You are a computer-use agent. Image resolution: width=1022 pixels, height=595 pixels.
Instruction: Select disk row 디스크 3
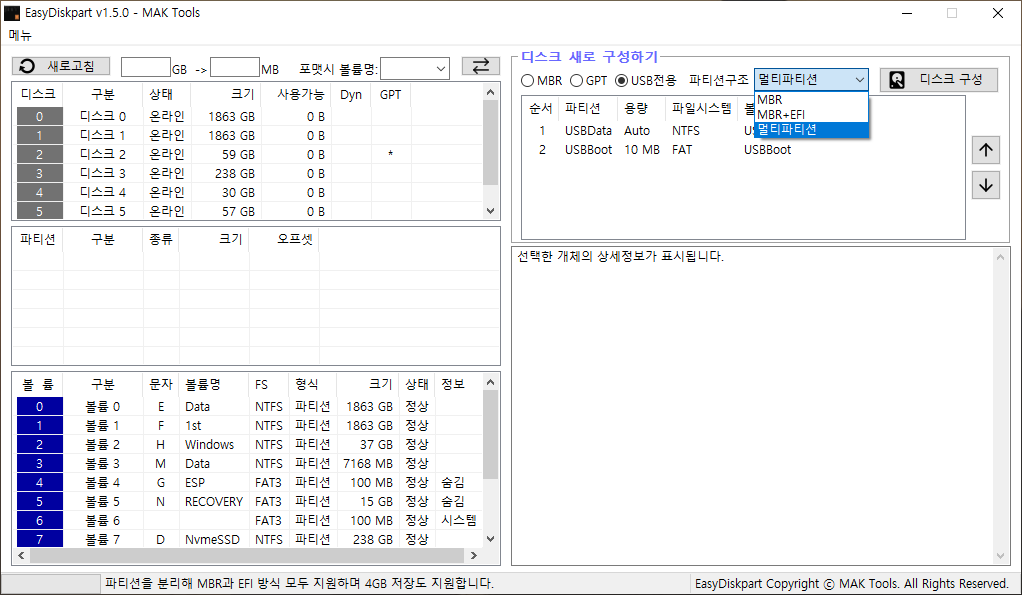(x=250, y=173)
